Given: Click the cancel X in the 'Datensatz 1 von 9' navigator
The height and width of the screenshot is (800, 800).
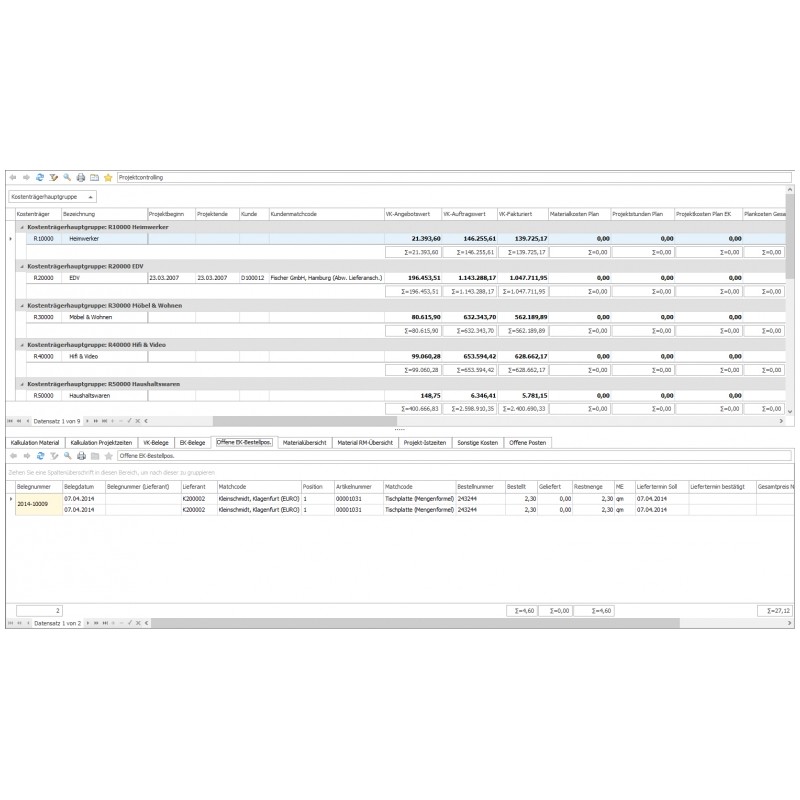Looking at the screenshot, I should pyautogui.click(x=138, y=421).
